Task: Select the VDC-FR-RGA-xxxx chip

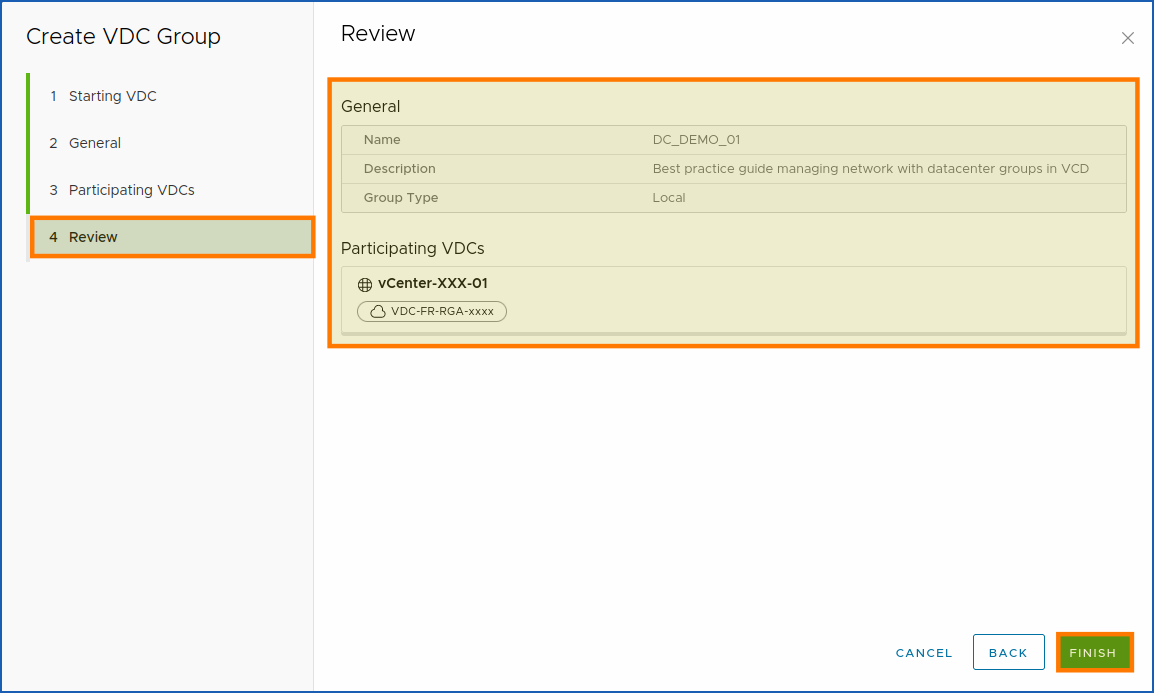Action: click(431, 311)
